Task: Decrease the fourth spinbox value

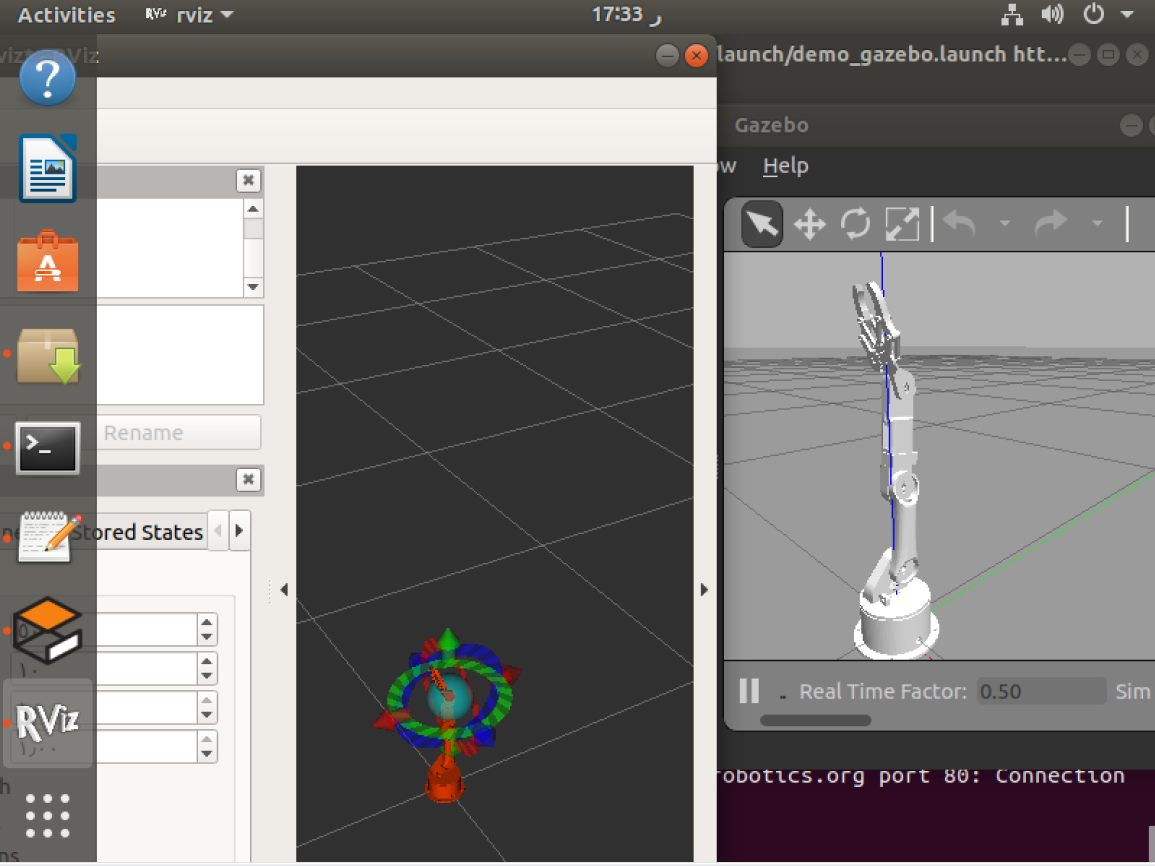Action: (x=207, y=754)
